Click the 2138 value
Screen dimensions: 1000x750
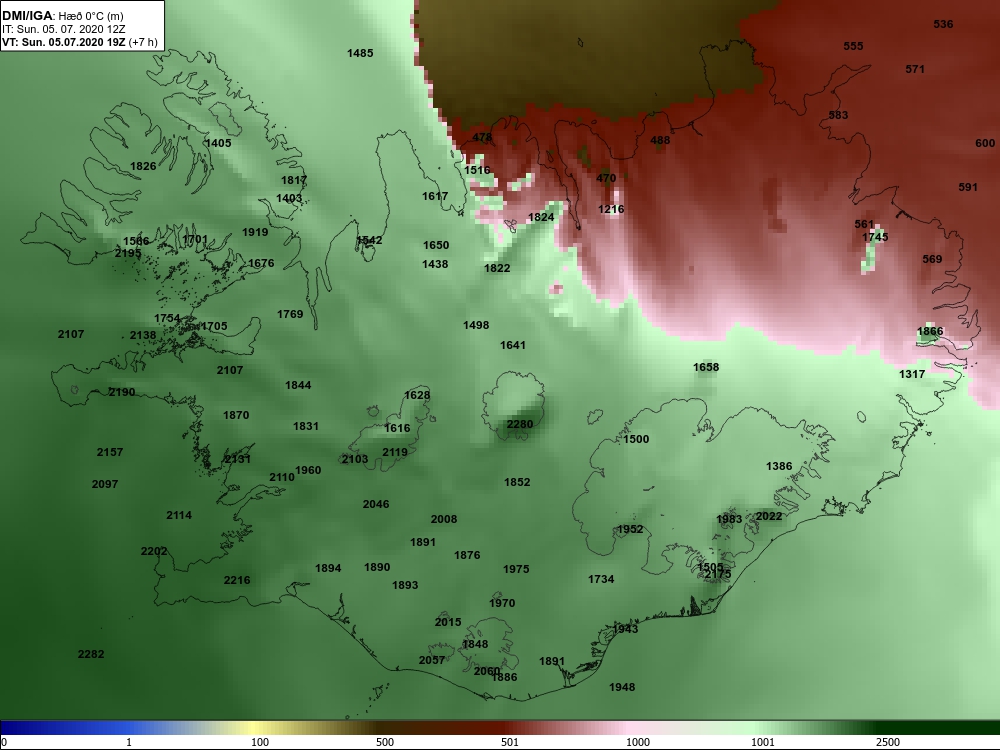pyautogui.click(x=143, y=335)
